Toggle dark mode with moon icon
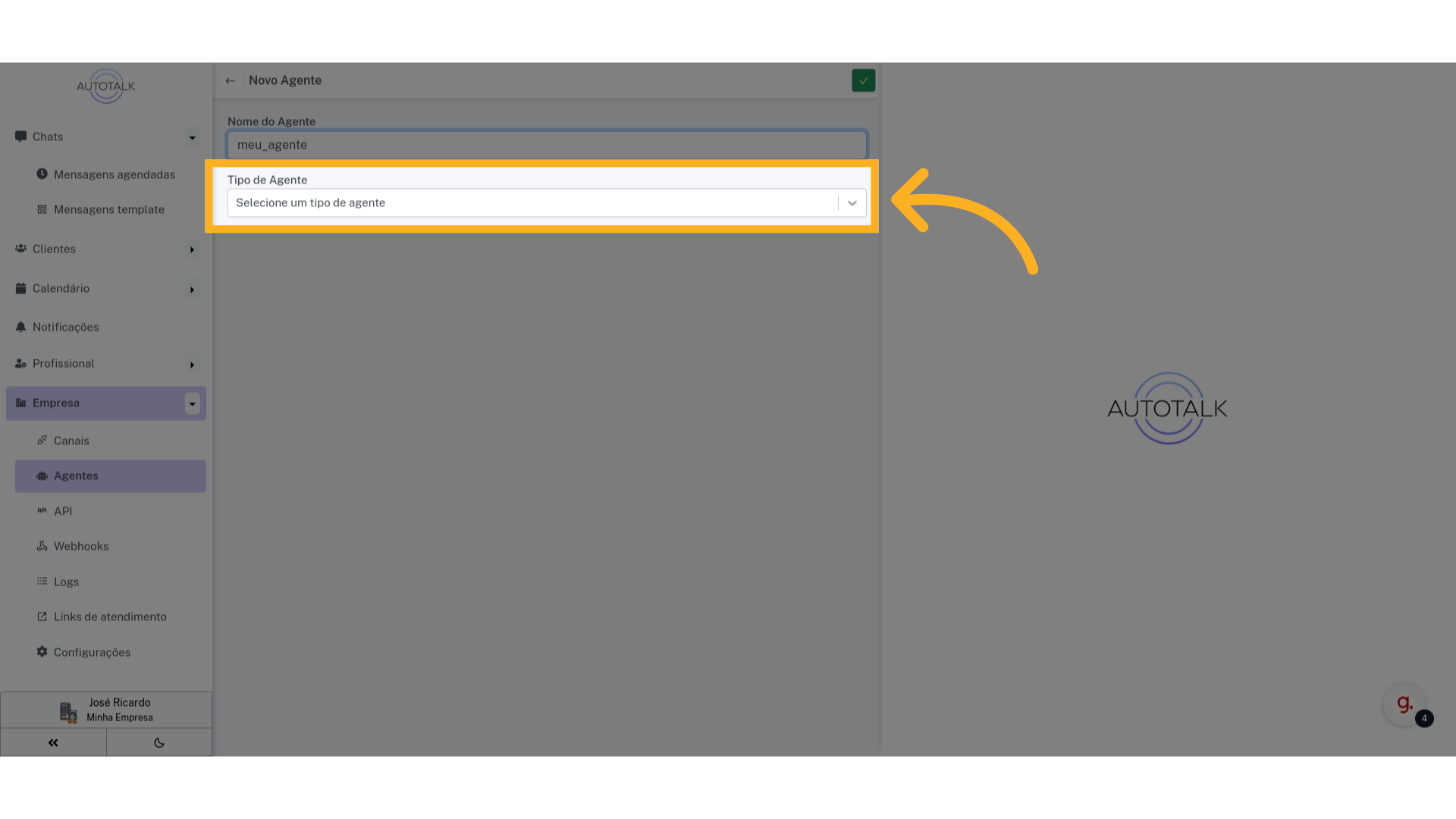This screenshot has height=819, width=1456. tap(159, 742)
